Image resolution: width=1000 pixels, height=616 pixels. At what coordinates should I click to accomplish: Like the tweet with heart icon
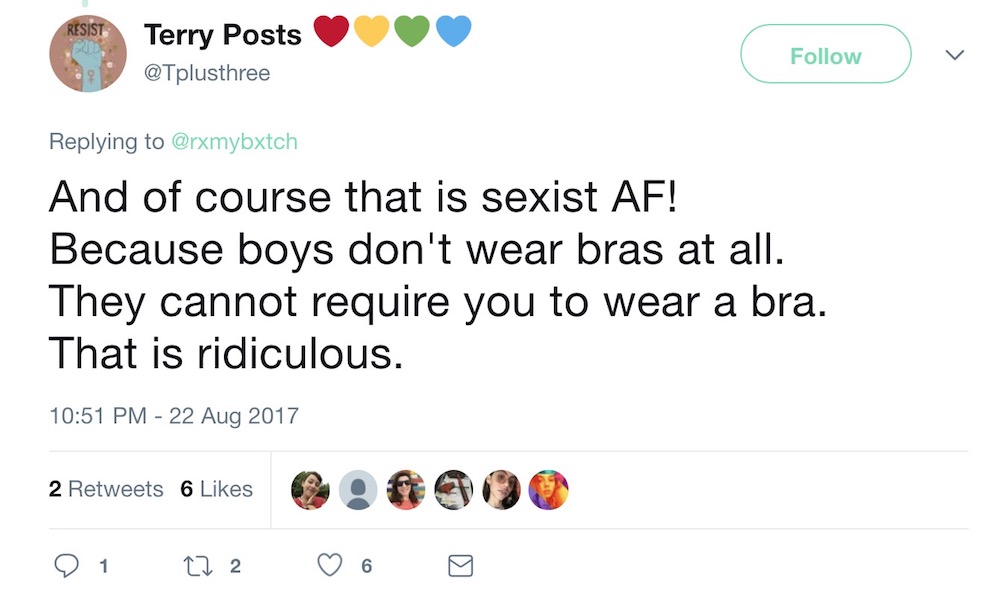tap(330, 566)
